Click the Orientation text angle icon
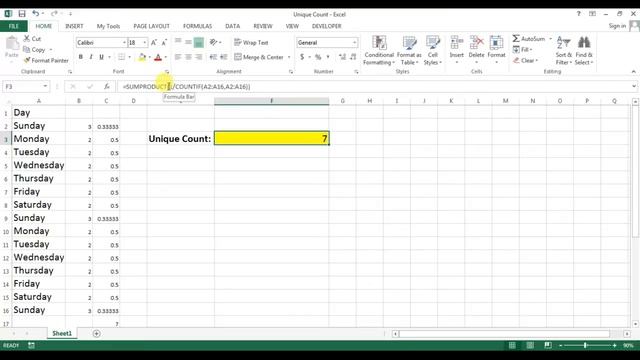 pos(213,42)
